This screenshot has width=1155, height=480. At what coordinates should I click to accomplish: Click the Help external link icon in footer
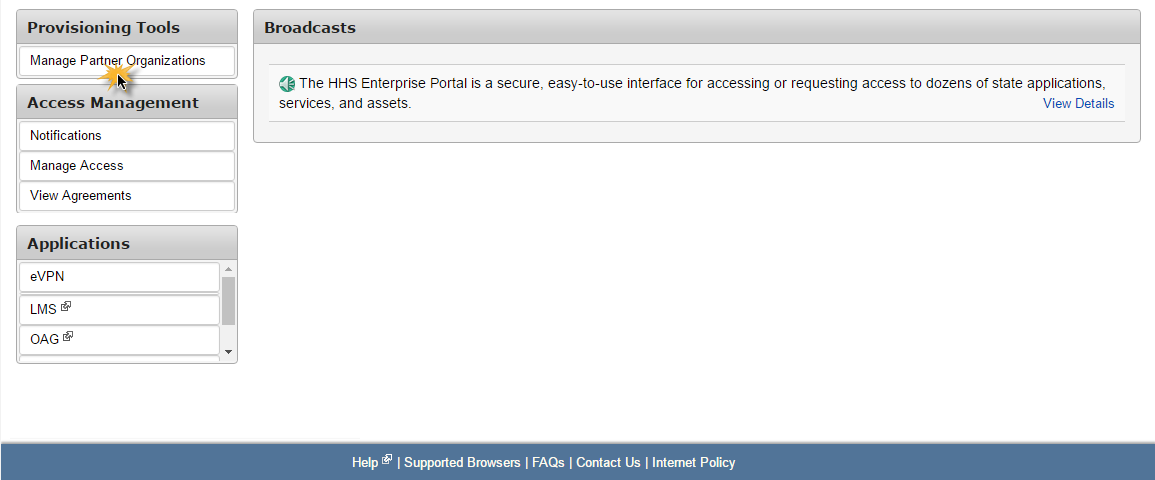tap(387, 460)
